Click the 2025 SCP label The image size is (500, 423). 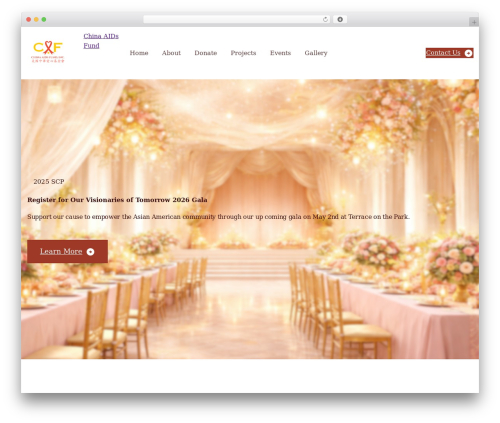49,182
